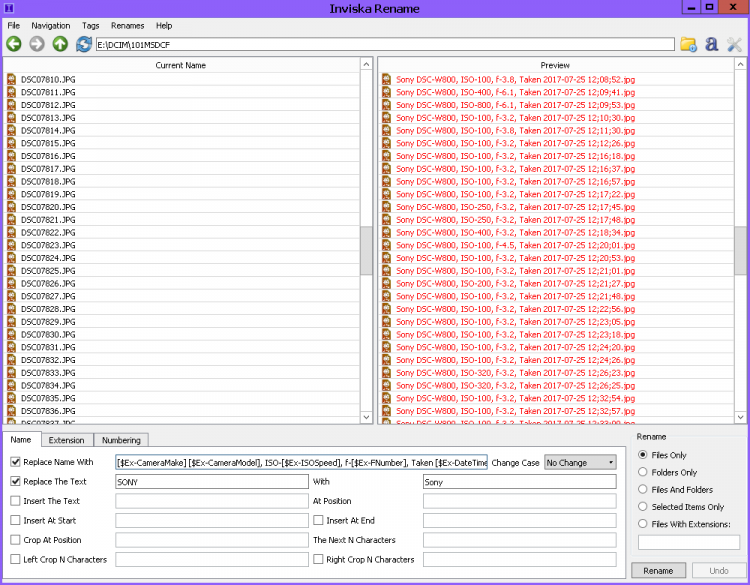Click scroll up arrow in Current Name pane
The height and width of the screenshot is (585, 750).
pyautogui.click(x=366, y=65)
